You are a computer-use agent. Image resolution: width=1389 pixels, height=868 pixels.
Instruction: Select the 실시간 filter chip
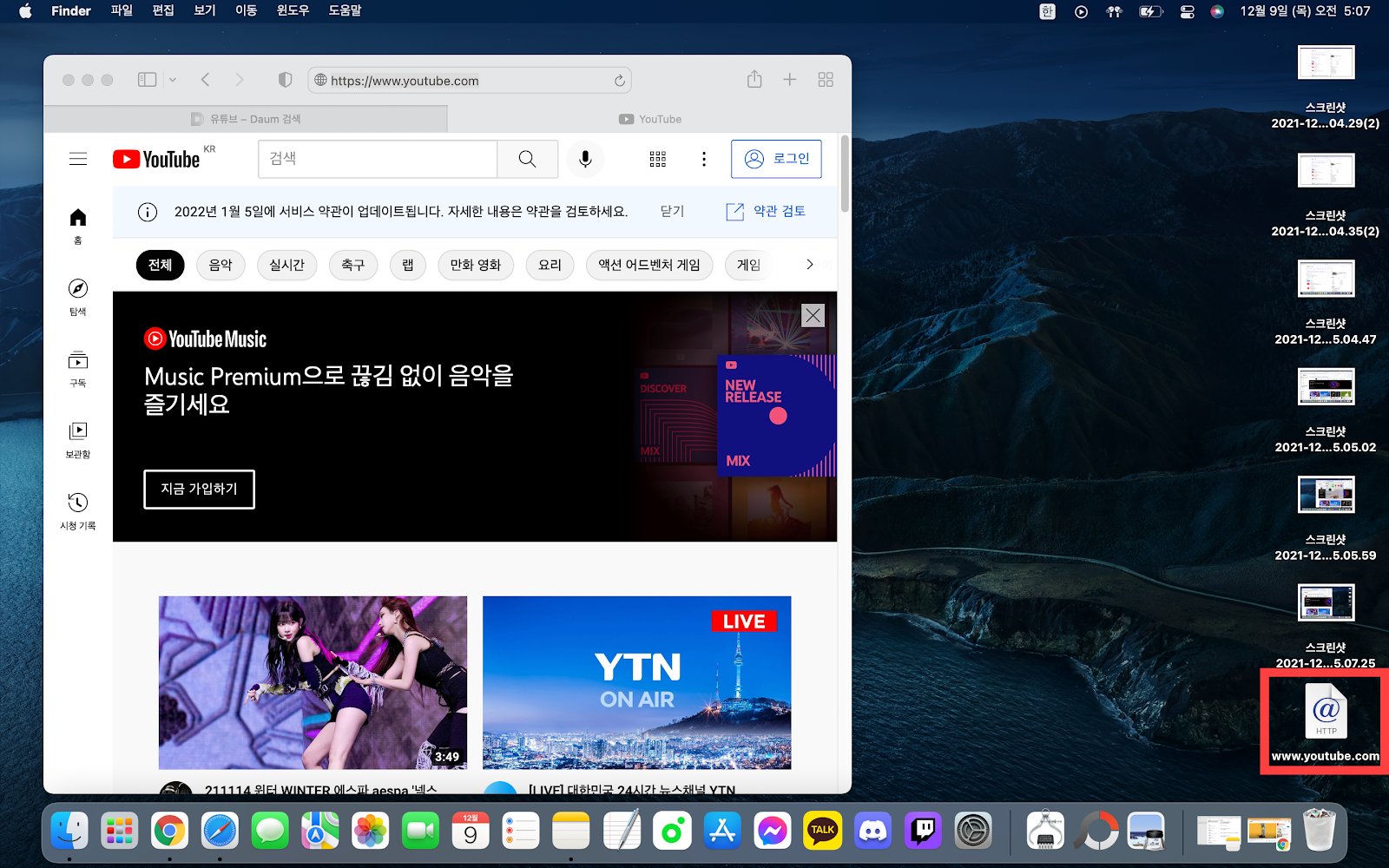286,265
